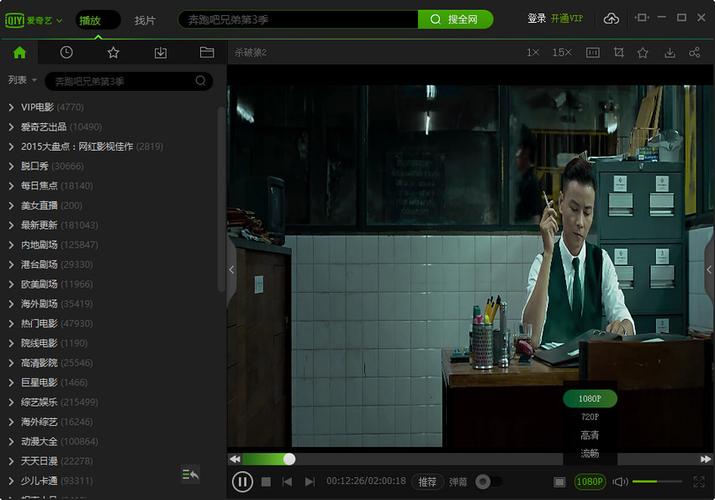Click the cloud upload icon
Viewport: 715px width, 500px height.
[611, 19]
